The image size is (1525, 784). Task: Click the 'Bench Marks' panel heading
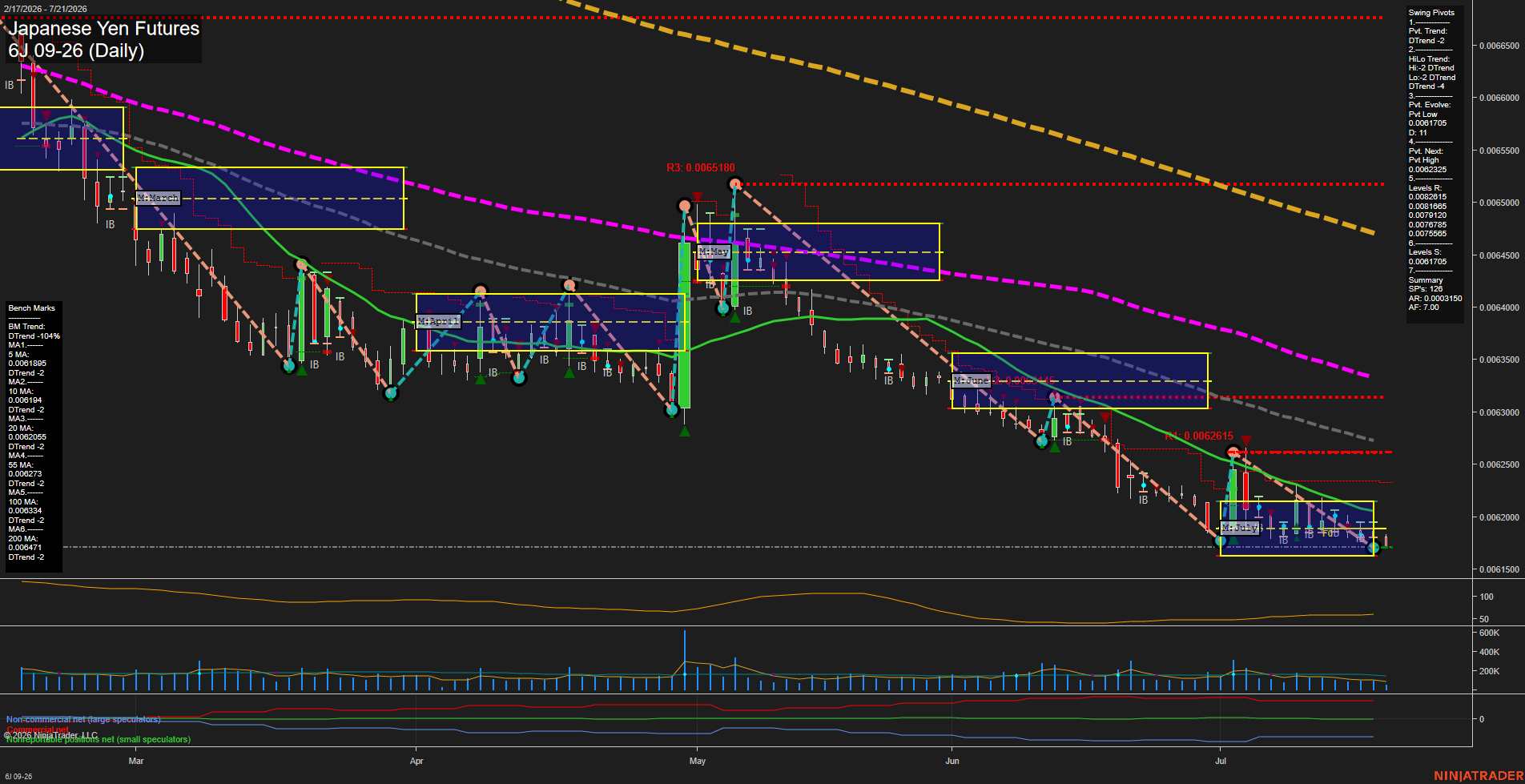(x=32, y=308)
